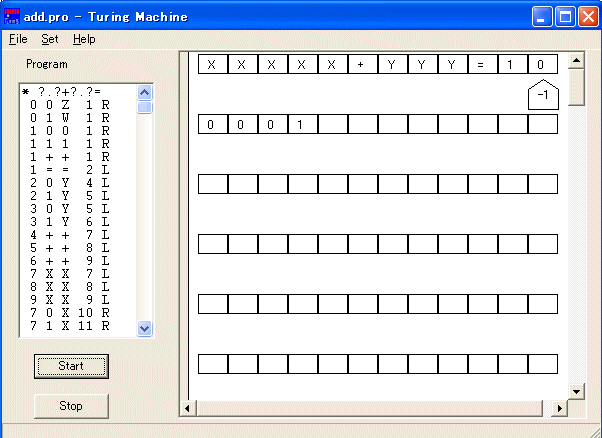
Task: Select the program line '1 = = 2 L'
Action: tap(70, 170)
